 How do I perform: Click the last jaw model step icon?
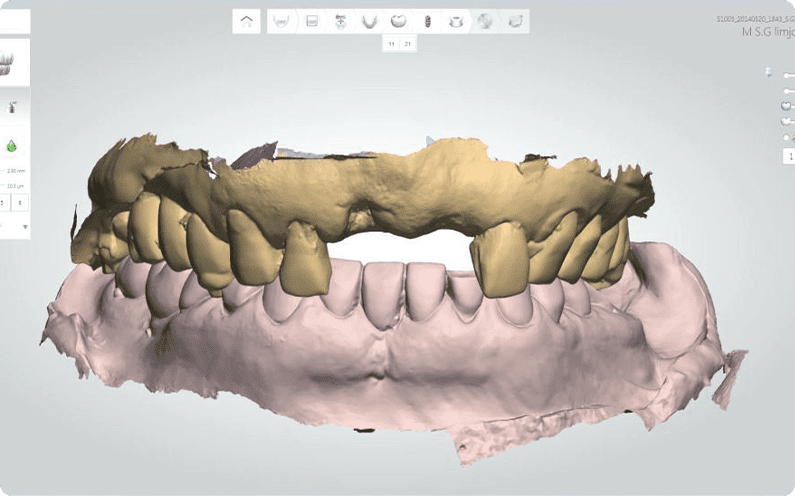[515, 21]
